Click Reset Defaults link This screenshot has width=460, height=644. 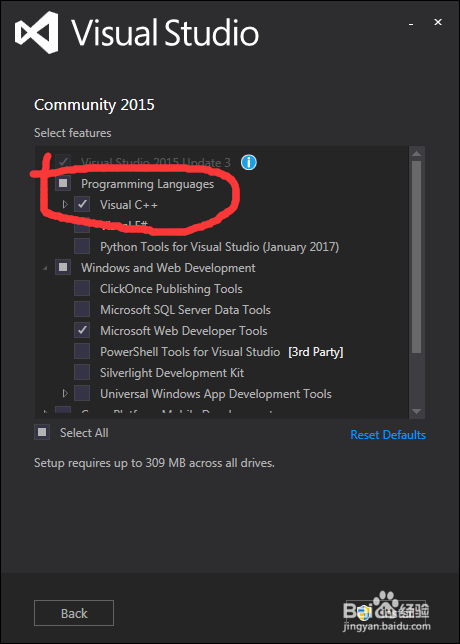[388, 435]
